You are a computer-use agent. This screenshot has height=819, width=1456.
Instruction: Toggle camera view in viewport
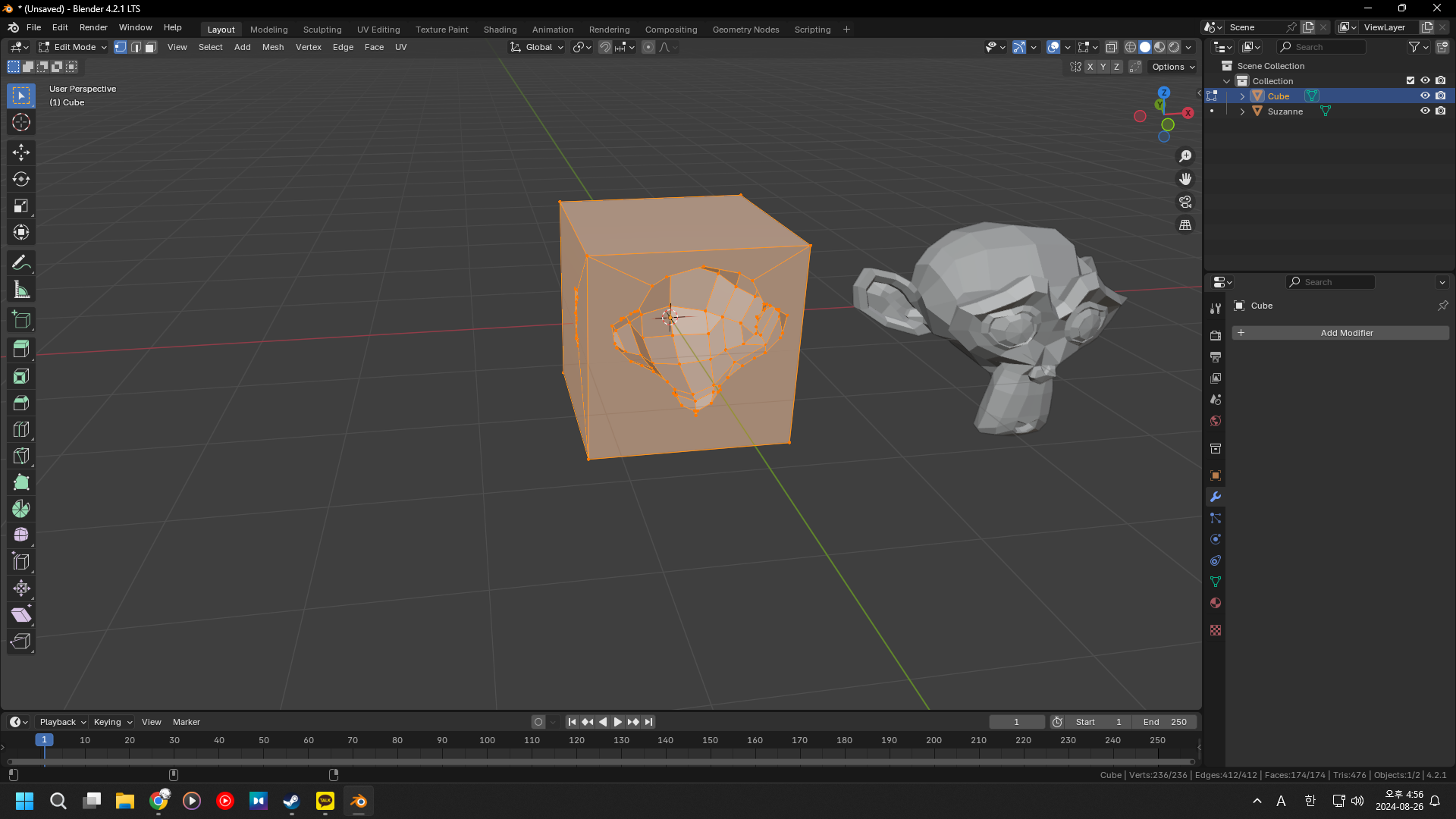click(1185, 202)
